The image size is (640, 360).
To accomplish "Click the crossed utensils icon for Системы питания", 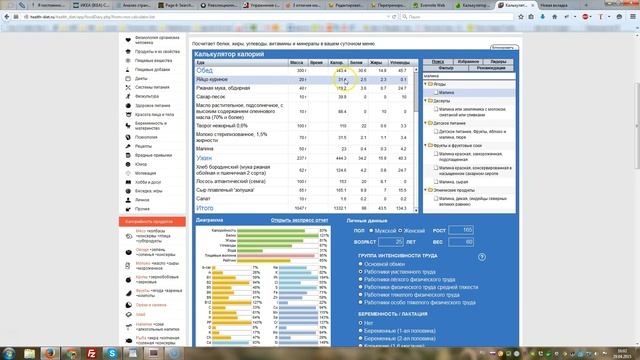I will (x=128, y=87).
